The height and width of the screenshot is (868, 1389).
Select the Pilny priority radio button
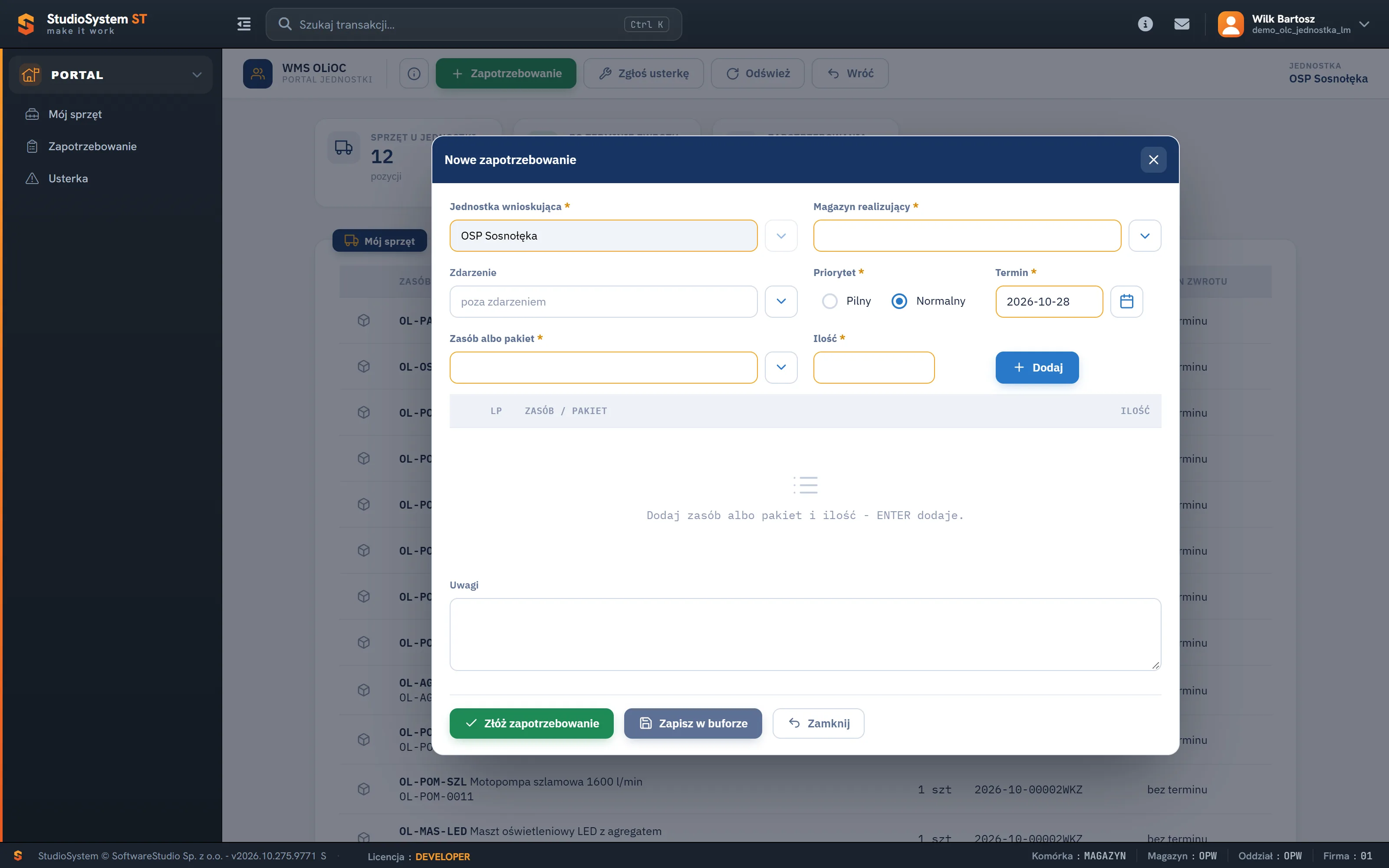tap(829, 301)
